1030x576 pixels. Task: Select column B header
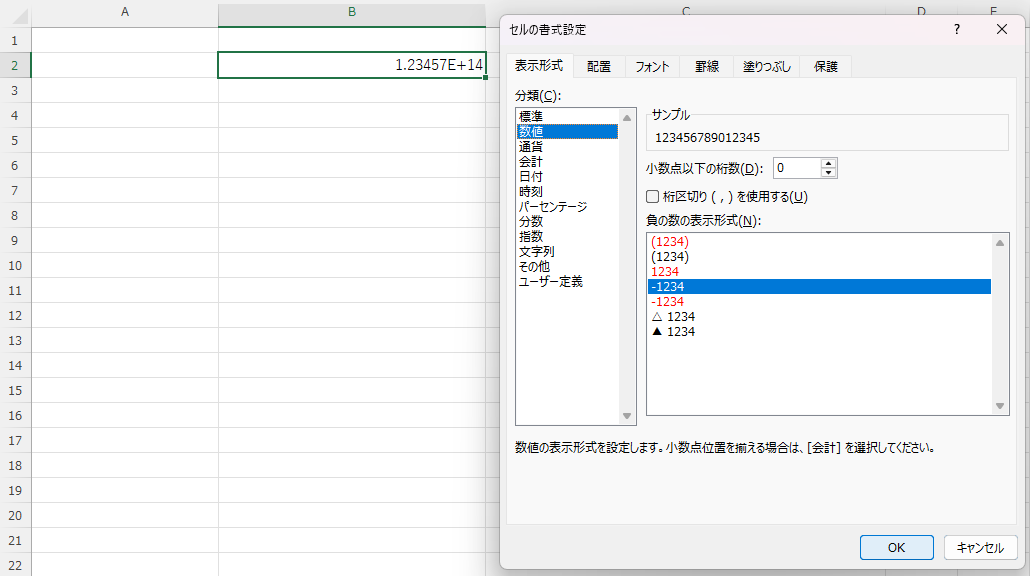click(351, 12)
